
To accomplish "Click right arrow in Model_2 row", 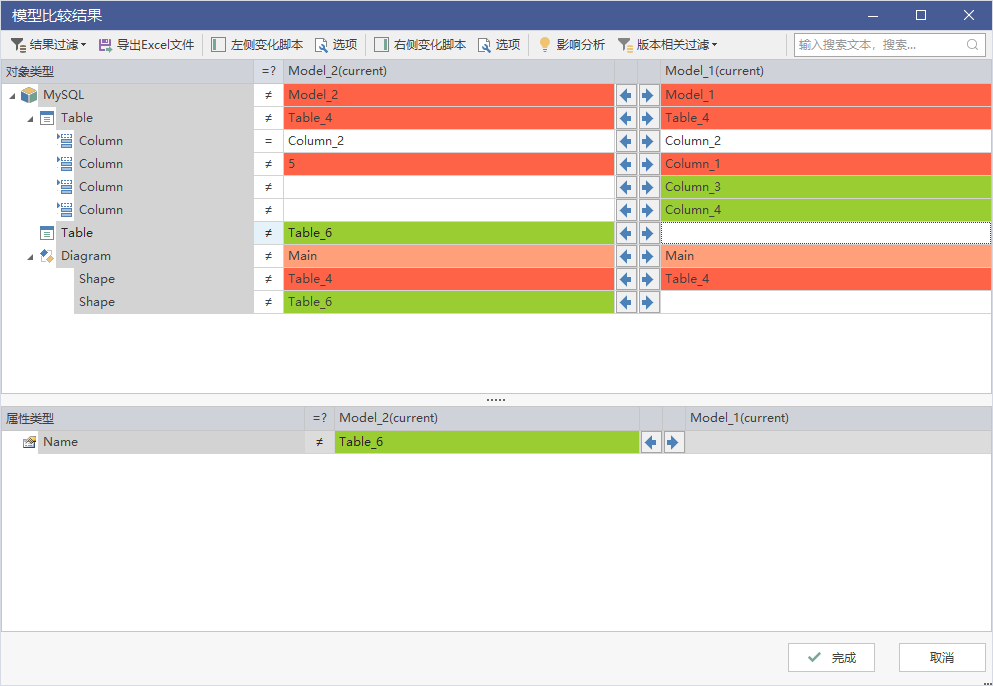I will [x=647, y=95].
